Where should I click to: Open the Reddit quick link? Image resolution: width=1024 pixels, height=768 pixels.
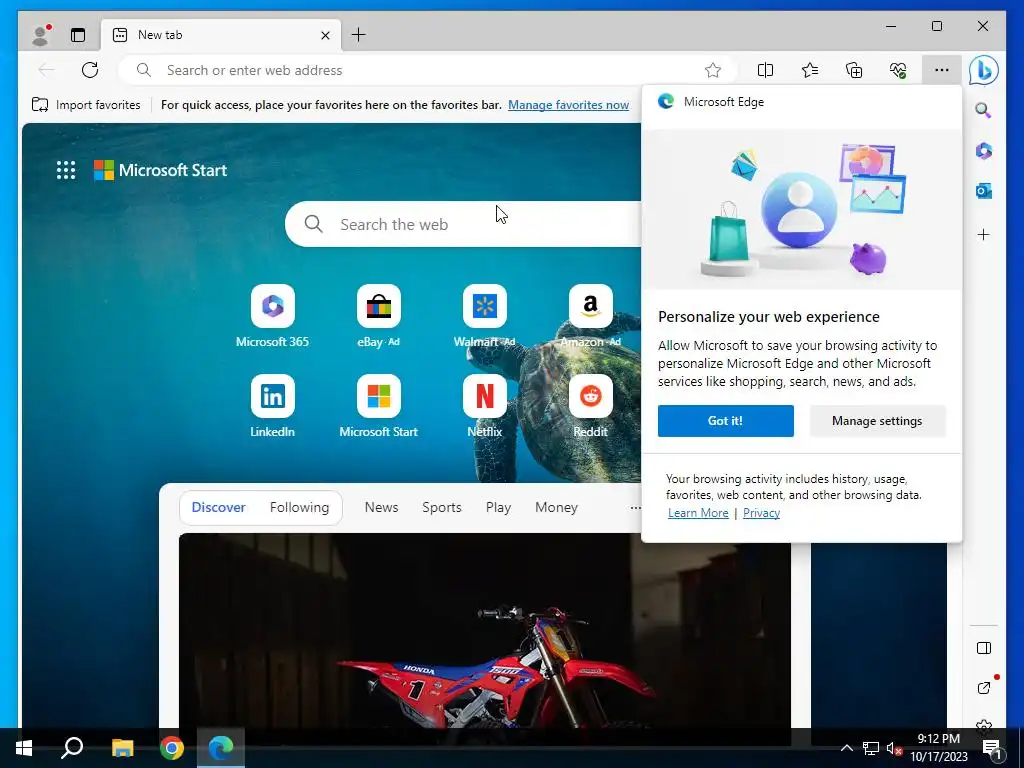[x=590, y=406]
